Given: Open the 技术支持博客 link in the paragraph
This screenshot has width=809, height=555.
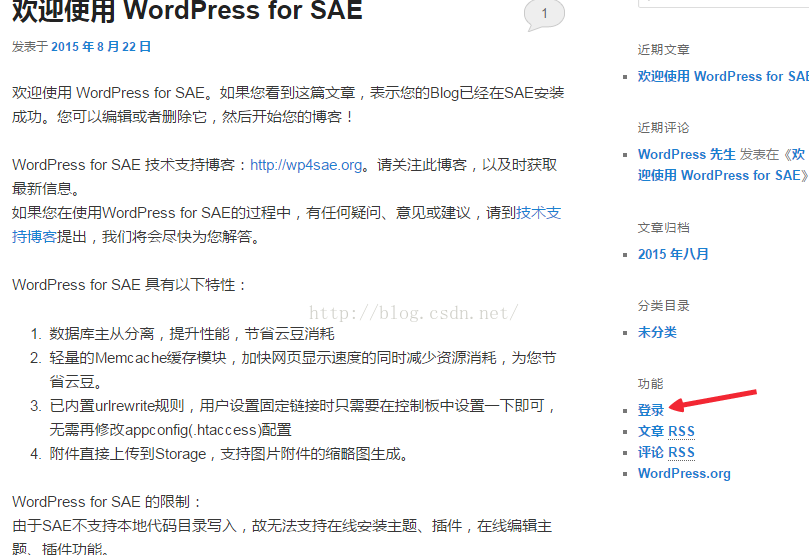Looking at the screenshot, I should (x=539, y=213).
